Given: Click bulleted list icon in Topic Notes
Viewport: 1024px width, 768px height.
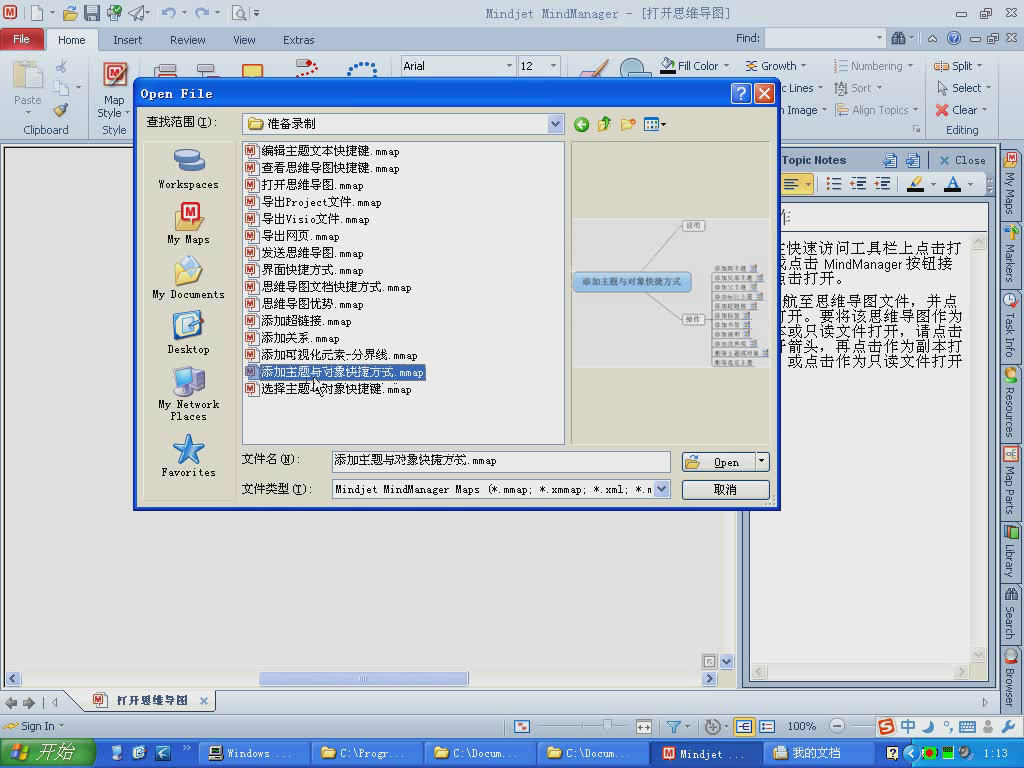Looking at the screenshot, I should pos(834,184).
